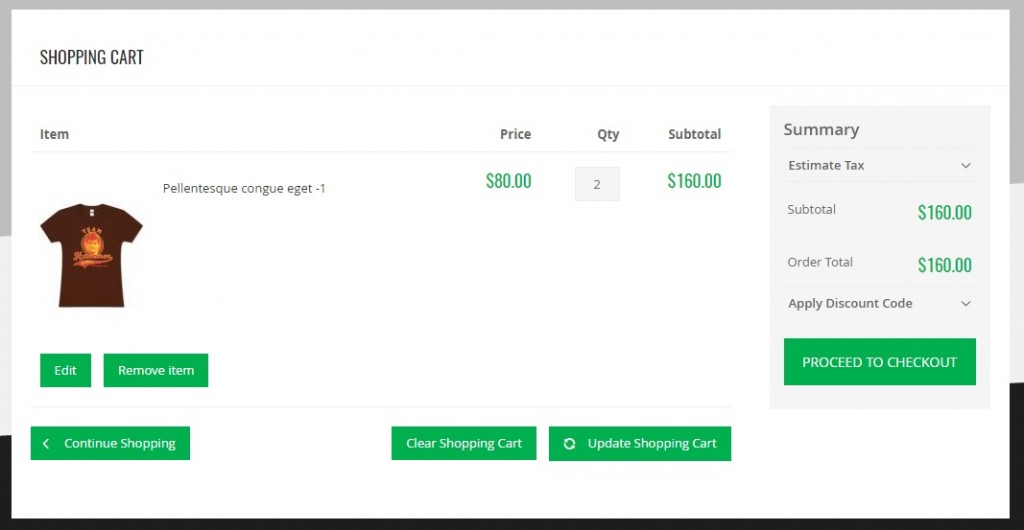Click the left chevron icon on Continue Shopping
This screenshot has width=1024, height=530.
tap(46, 443)
